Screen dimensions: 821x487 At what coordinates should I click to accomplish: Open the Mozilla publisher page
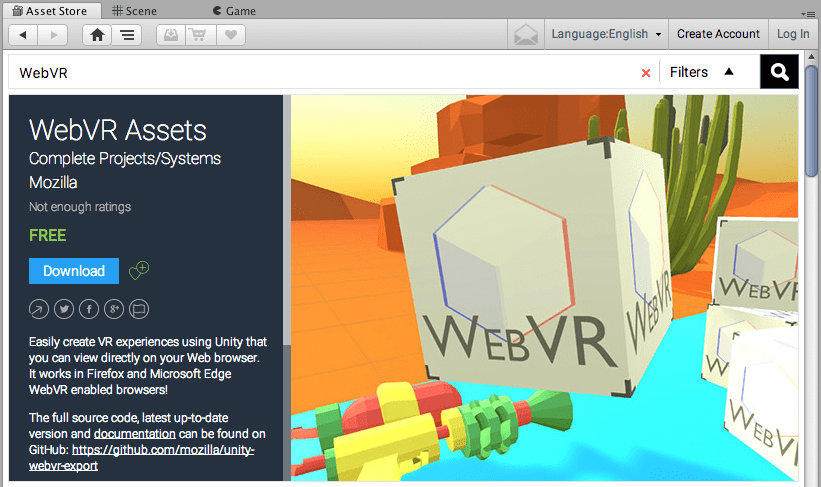click(x=53, y=182)
